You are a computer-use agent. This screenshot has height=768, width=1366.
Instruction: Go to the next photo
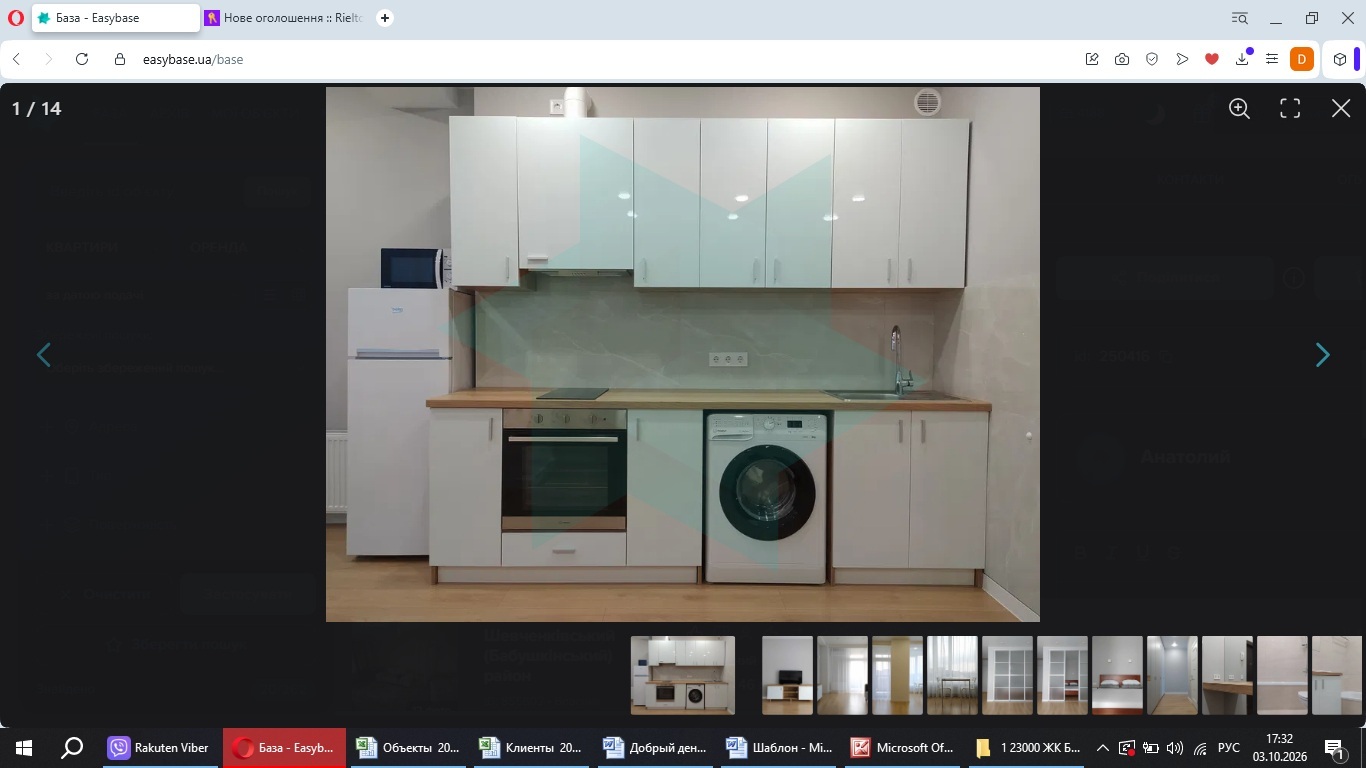1322,355
